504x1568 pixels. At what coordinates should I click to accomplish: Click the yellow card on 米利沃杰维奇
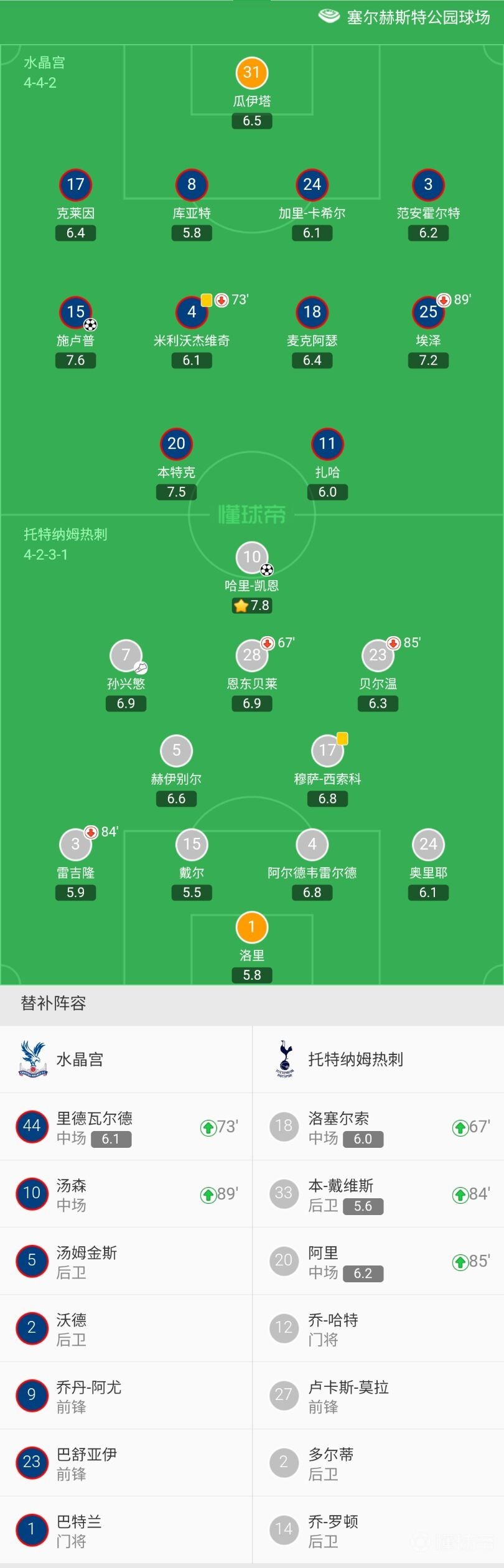pos(207,300)
